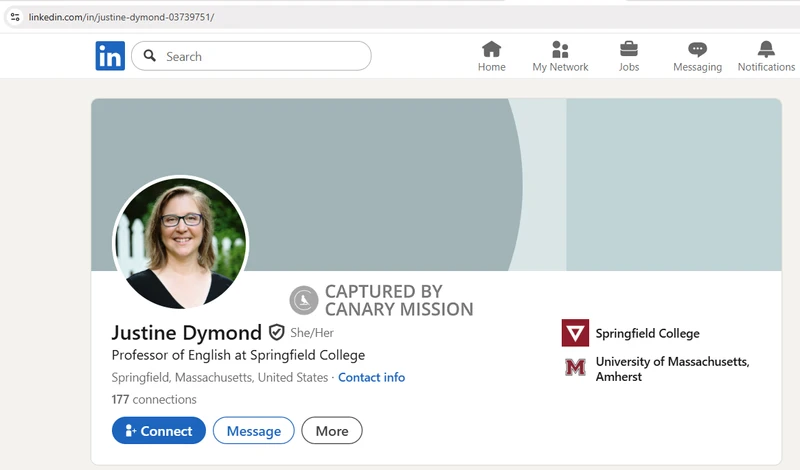Open Messaging from the navigation bar
The image size is (800, 470).
pos(697,49)
